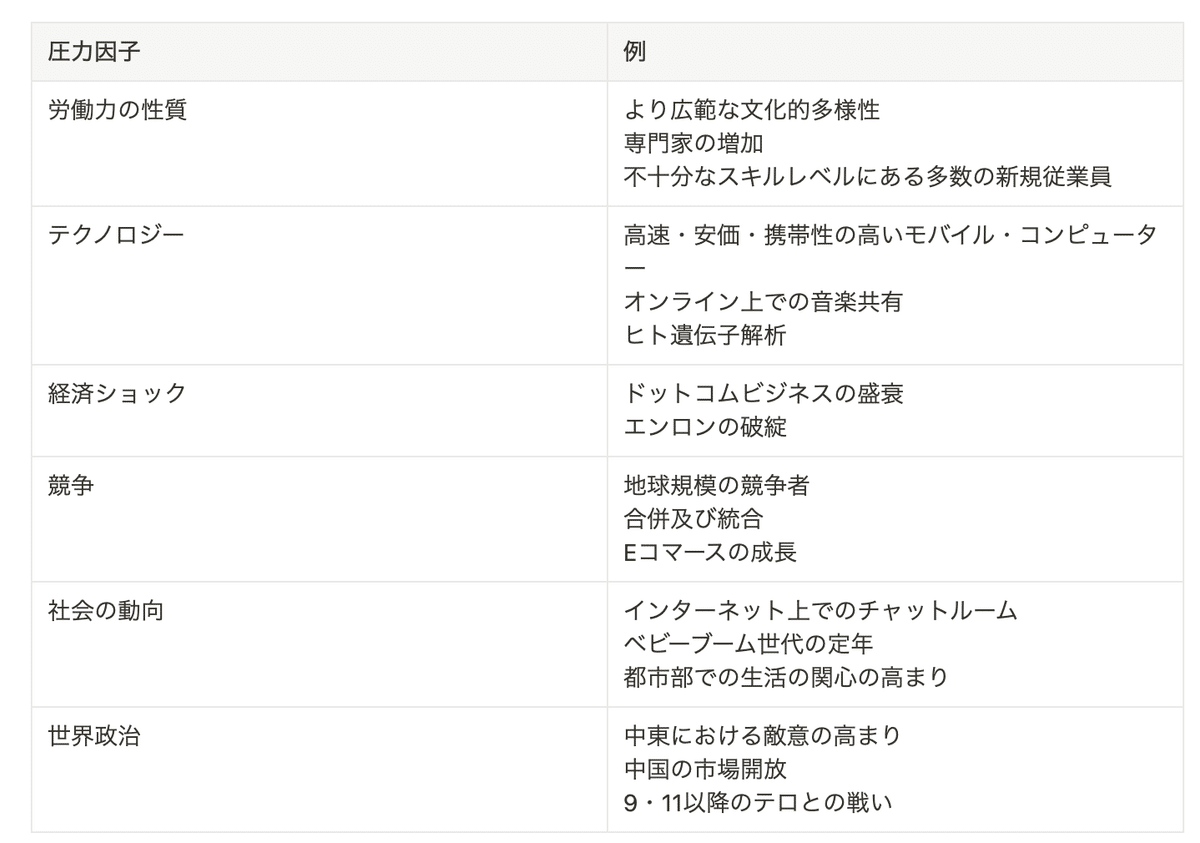This screenshot has height=843, width=1200.
Task: Select the 経済ショック cell
Action: pyautogui.click(x=319, y=411)
